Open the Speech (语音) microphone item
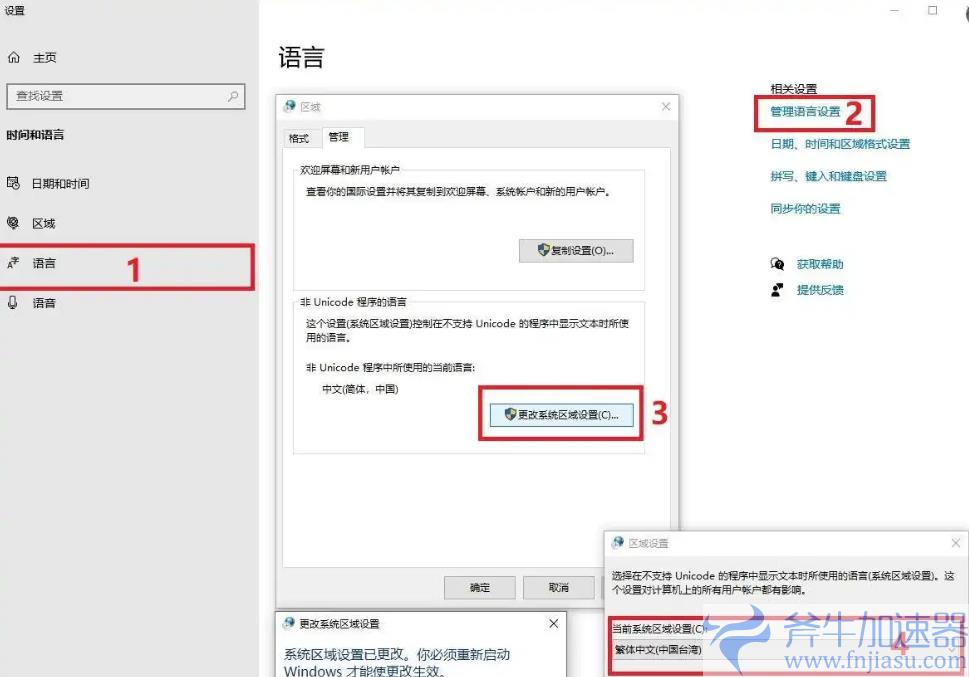The width and height of the screenshot is (969, 677). coord(43,302)
